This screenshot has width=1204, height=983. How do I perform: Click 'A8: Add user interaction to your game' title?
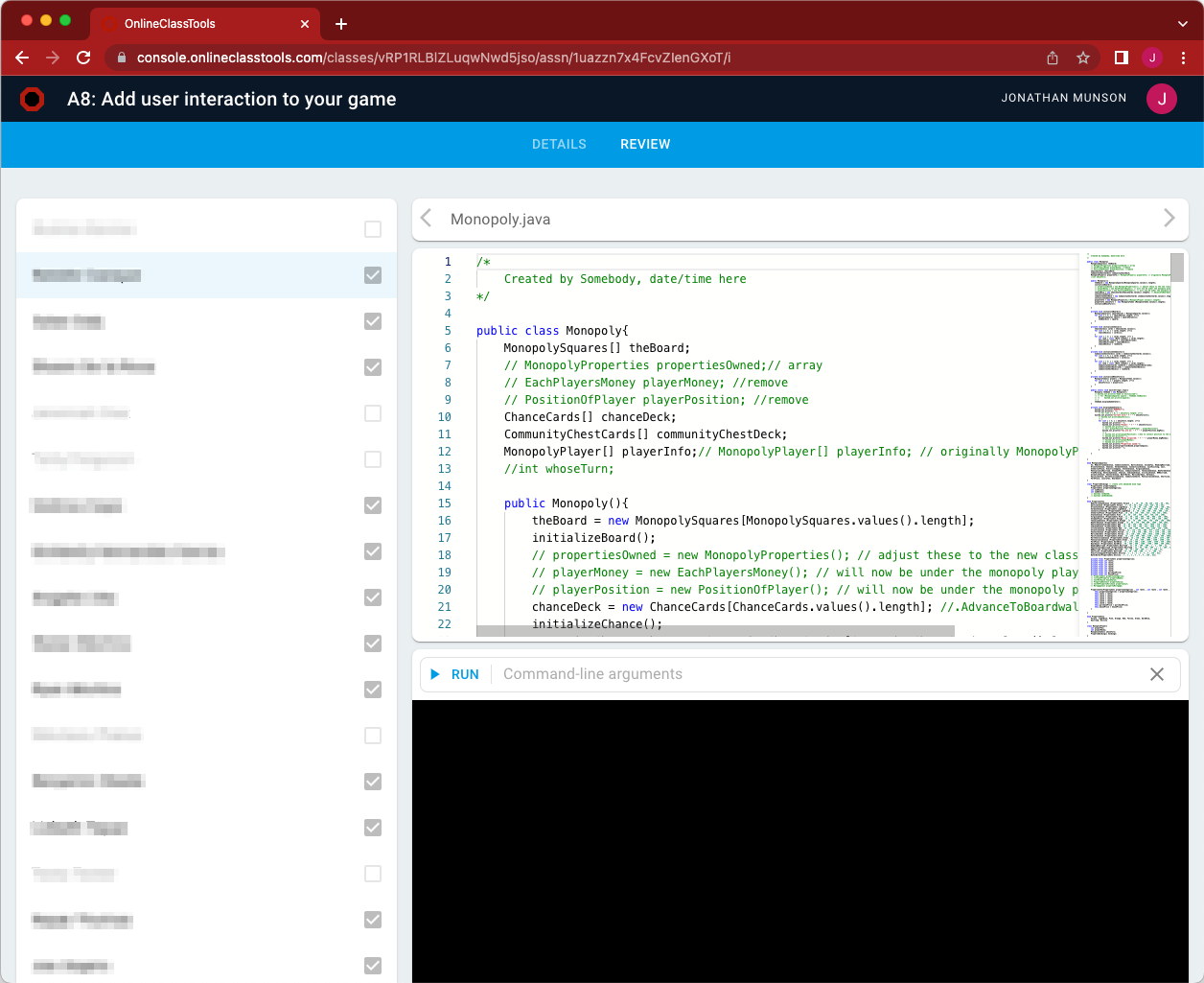232,99
